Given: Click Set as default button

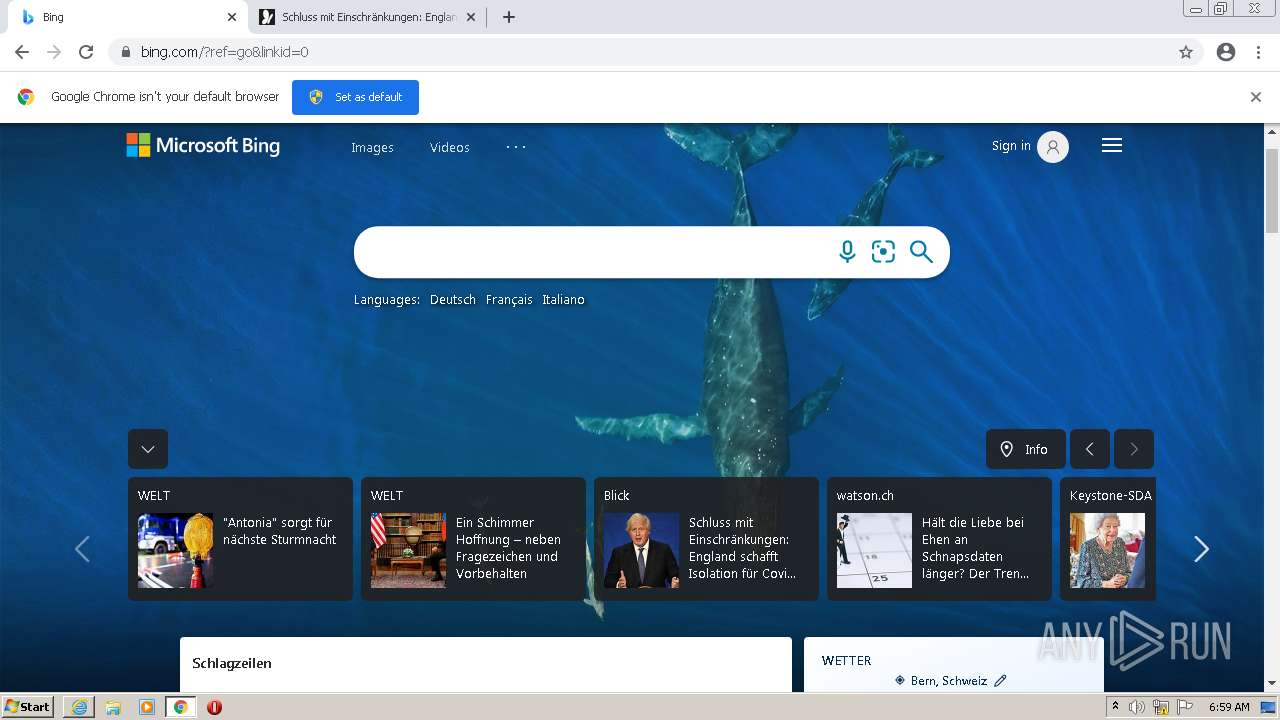Looking at the screenshot, I should [355, 97].
